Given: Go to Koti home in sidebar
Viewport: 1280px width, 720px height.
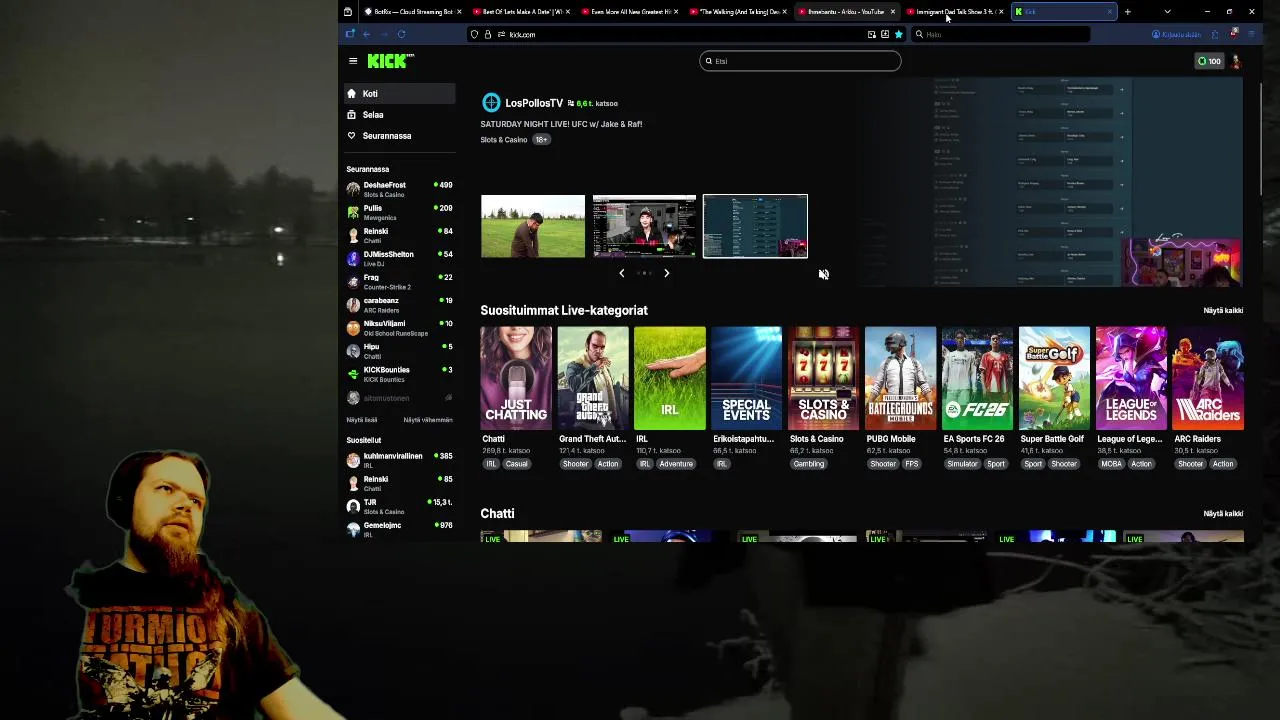Looking at the screenshot, I should 400,94.
